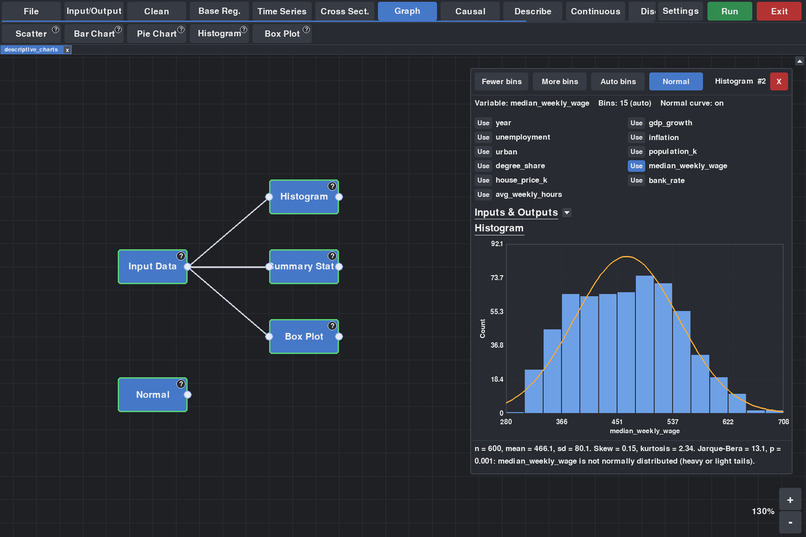Click the help icon on Box Plot node
The width and height of the screenshot is (806, 537).
[332, 326]
